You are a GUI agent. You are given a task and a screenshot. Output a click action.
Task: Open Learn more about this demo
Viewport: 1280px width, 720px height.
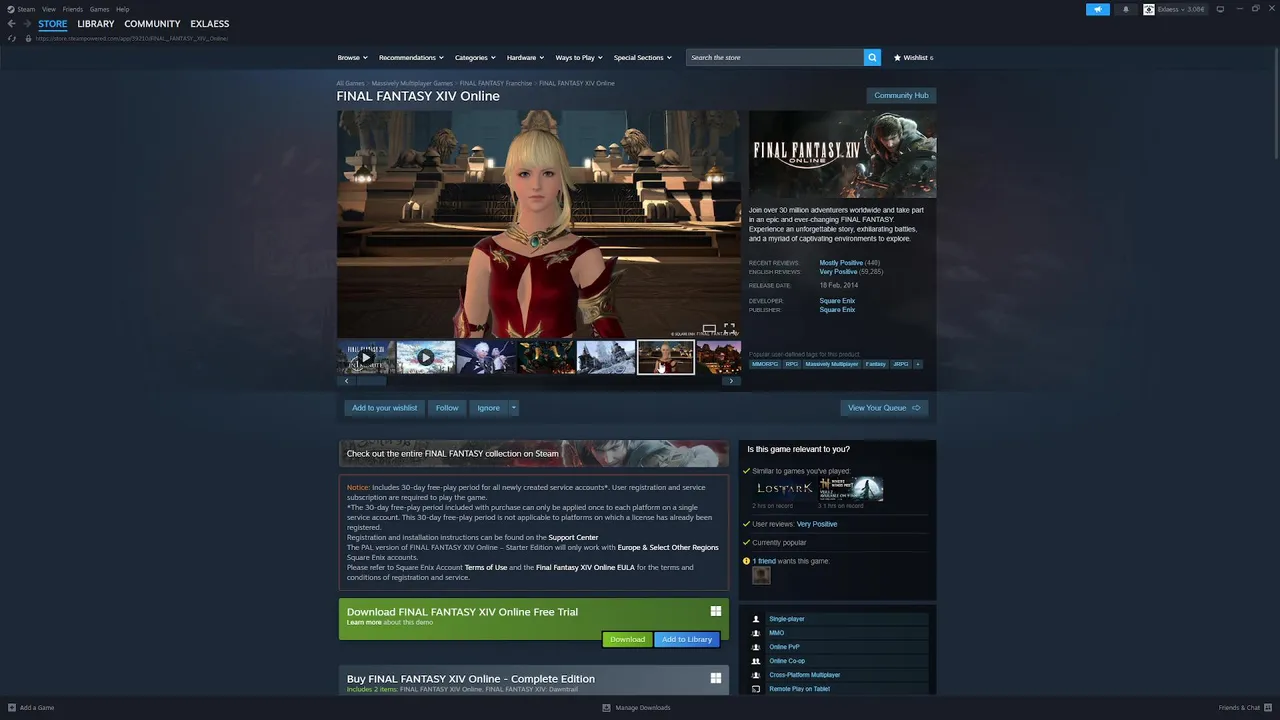[x=364, y=623]
